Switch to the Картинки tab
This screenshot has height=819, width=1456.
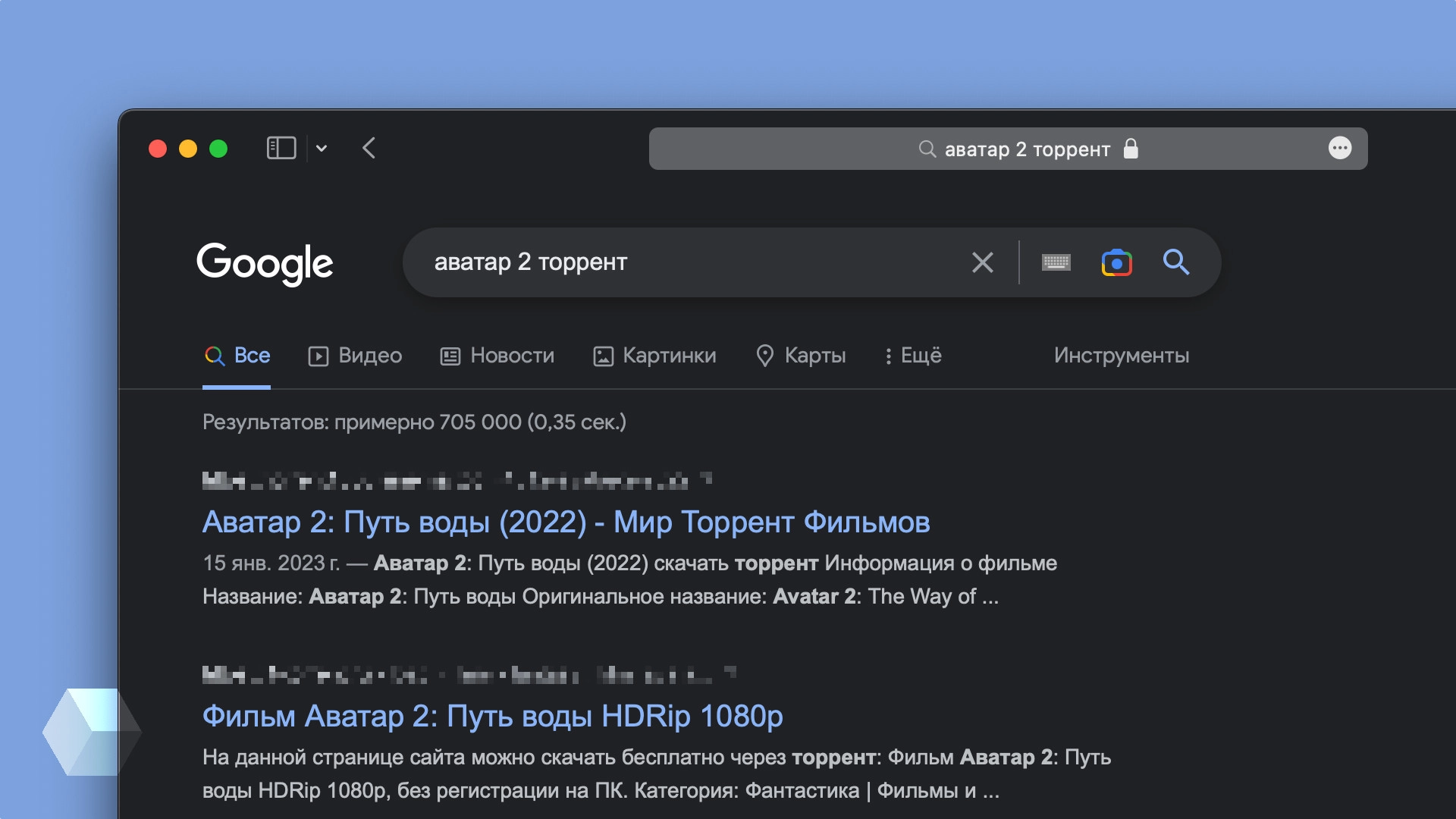click(x=654, y=356)
